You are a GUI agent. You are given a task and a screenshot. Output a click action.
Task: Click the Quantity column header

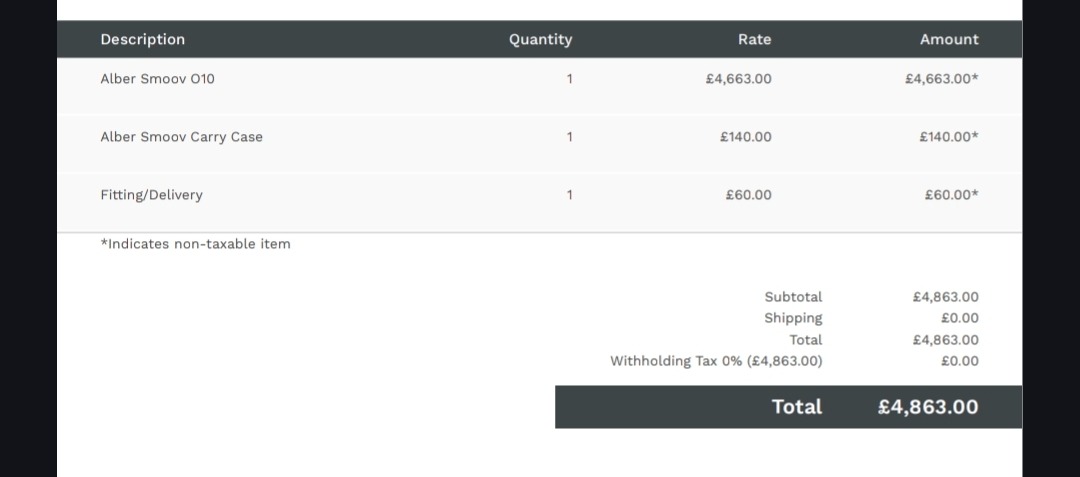pos(540,39)
